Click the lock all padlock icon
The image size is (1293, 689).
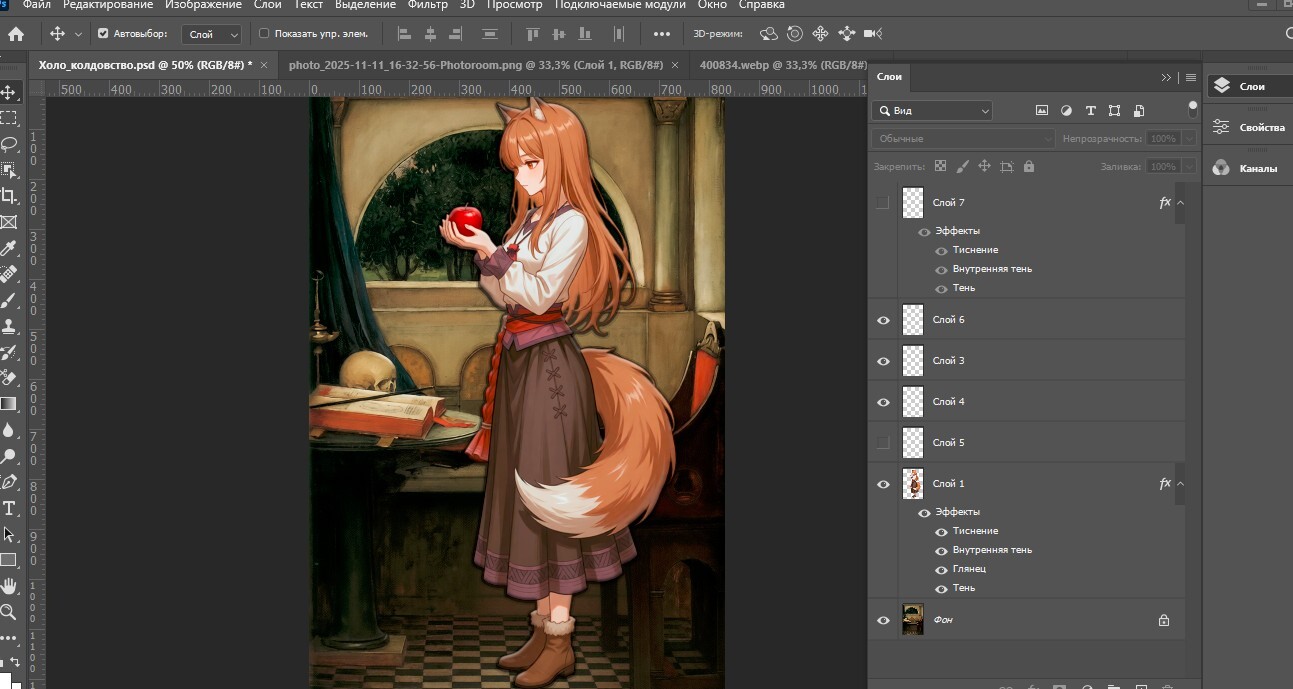[x=1029, y=166]
